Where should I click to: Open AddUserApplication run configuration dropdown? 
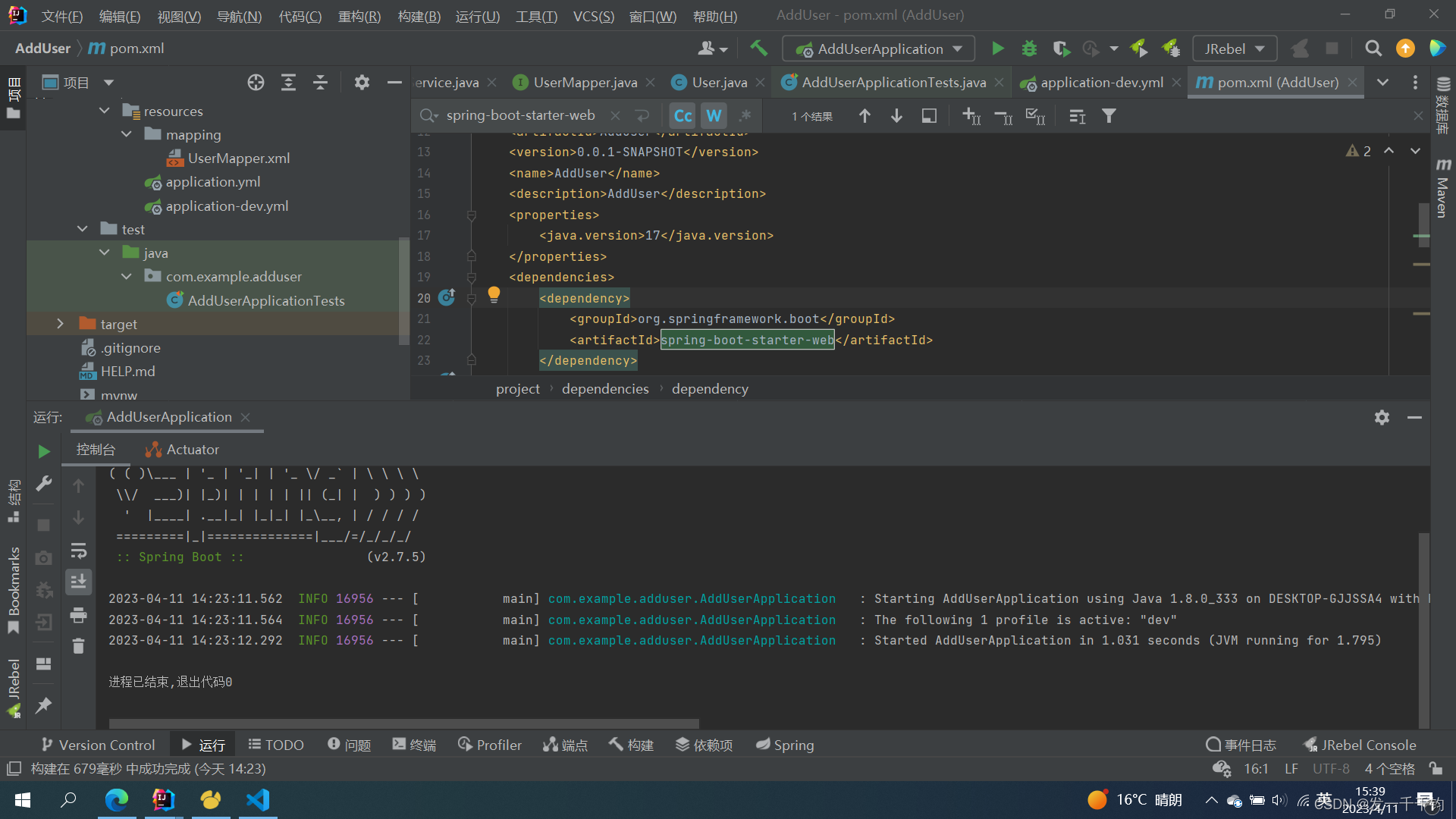tap(879, 49)
